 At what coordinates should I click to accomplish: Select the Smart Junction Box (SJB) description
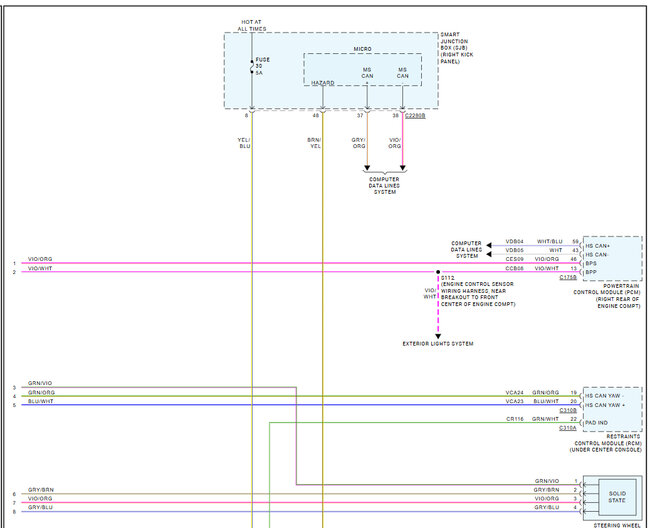456,48
